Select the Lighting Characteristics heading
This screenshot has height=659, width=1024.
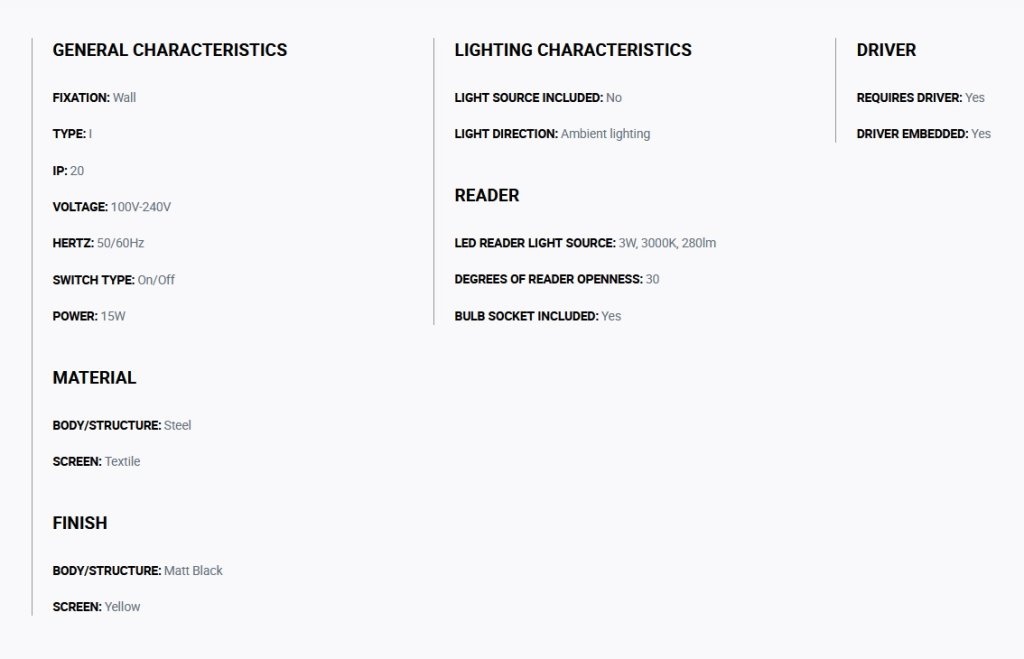(x=573, y=50)
